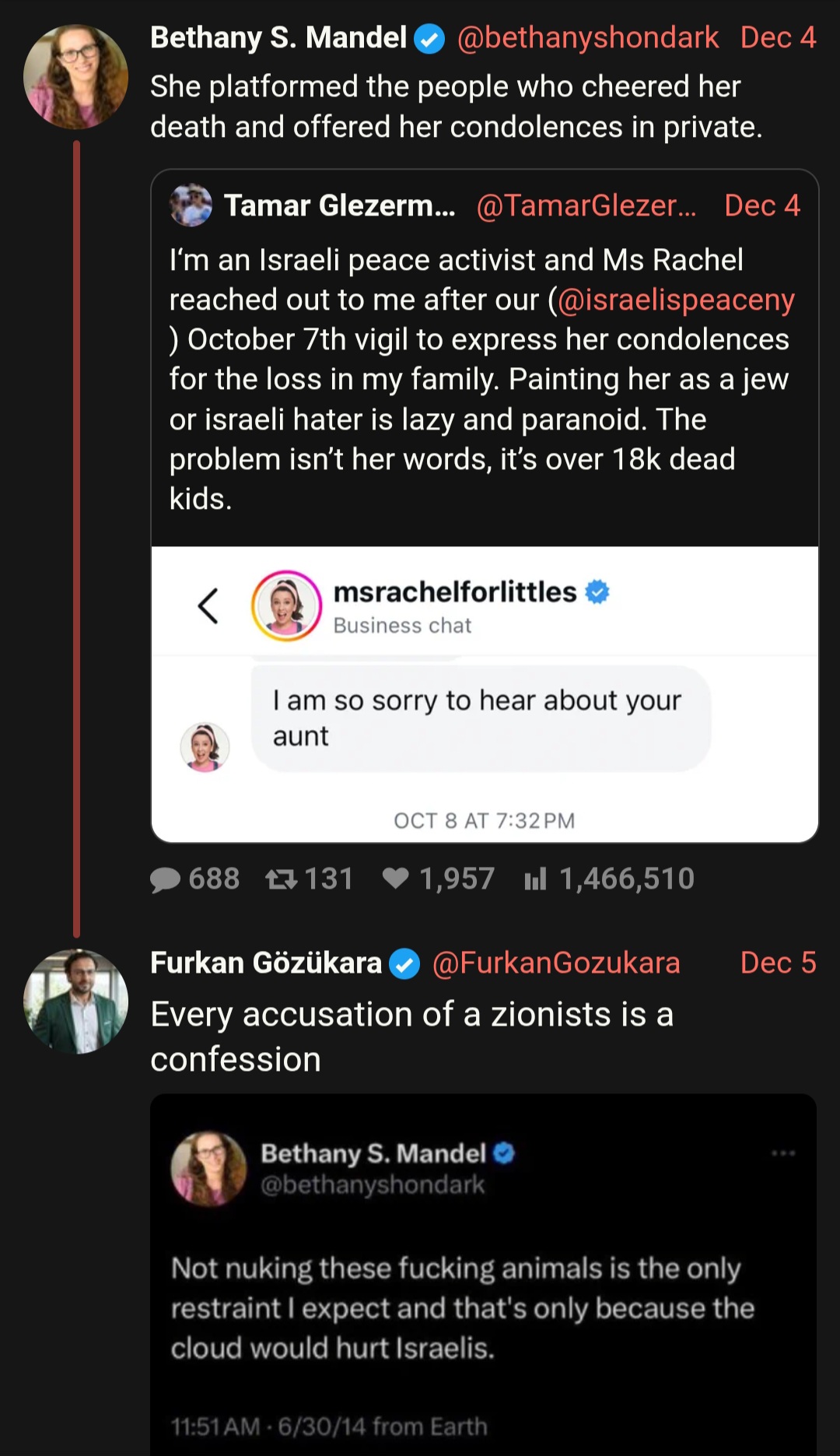Tap Bethany S. Mandel's verified badge
Viewport: 840px width, 1456px height.
pos(429,38)
